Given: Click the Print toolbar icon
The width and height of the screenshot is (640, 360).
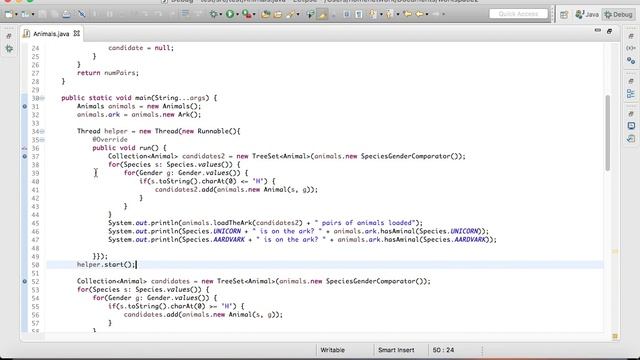Looking at the screenshot, I should coord(66,14).
